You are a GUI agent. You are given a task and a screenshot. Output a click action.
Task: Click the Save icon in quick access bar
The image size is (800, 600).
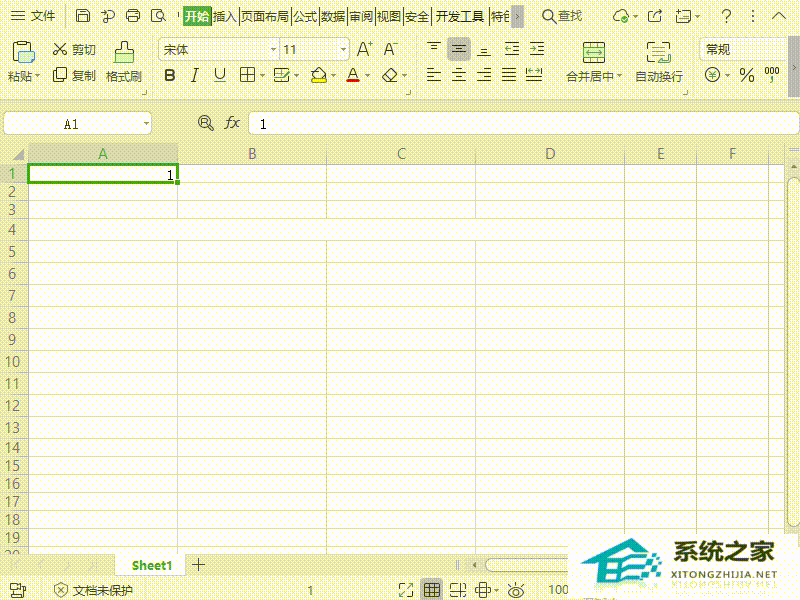[x=83, y=16]
